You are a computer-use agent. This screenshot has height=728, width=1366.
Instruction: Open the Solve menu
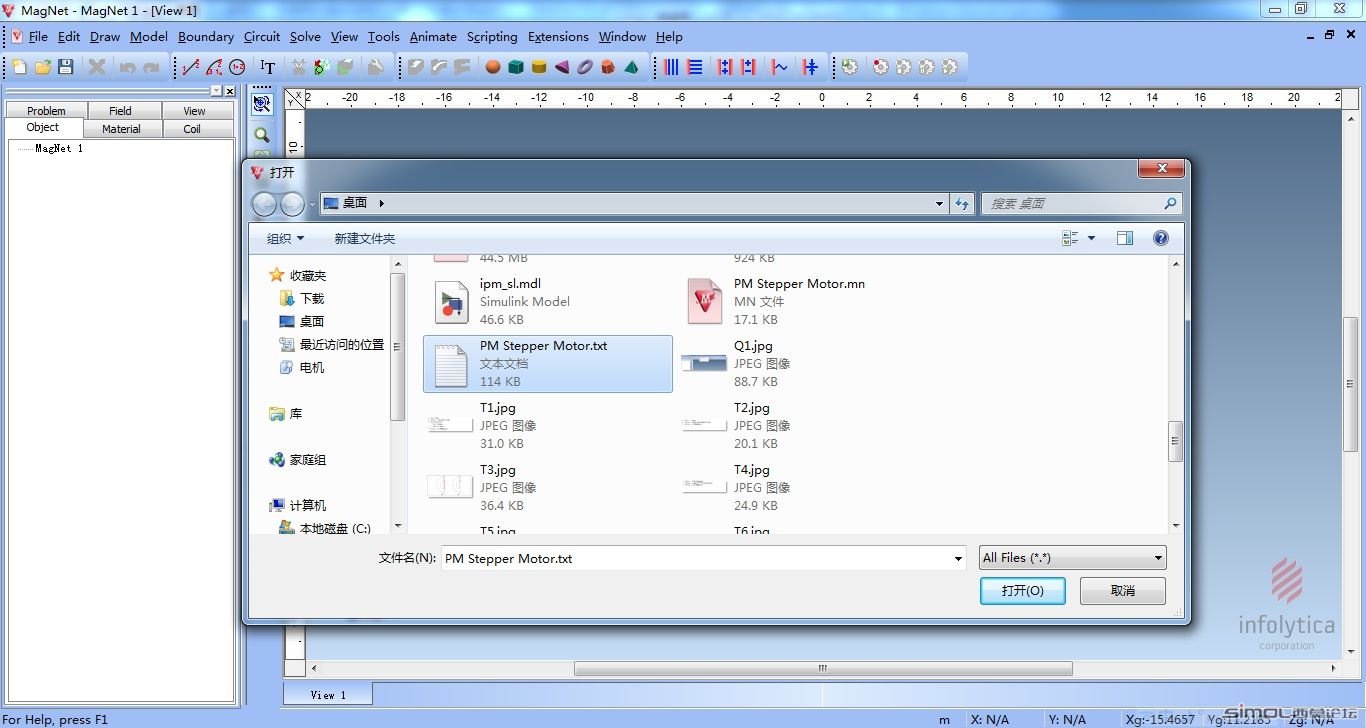(305, 36)
